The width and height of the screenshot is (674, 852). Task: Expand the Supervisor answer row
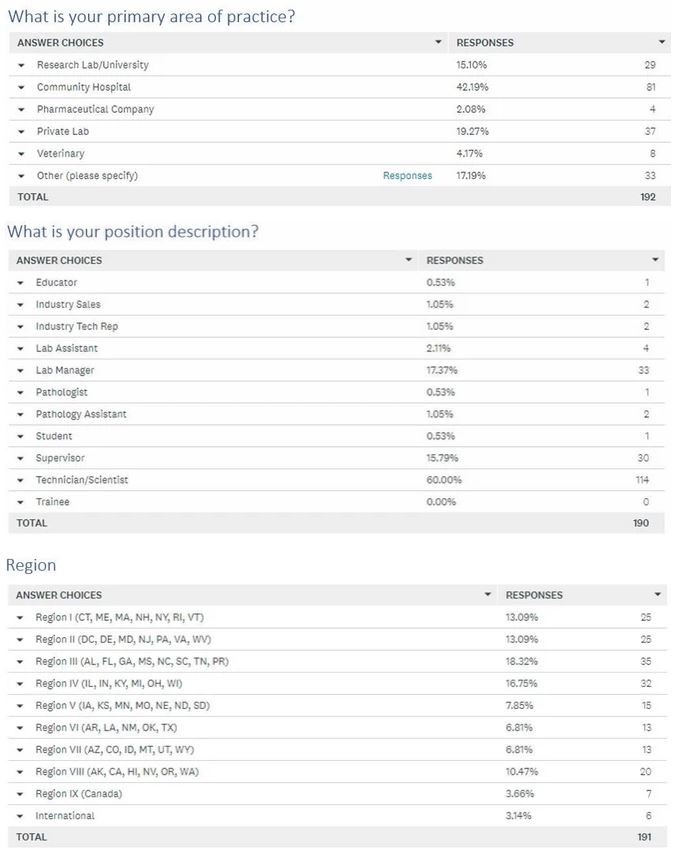(x=22, y=458)
